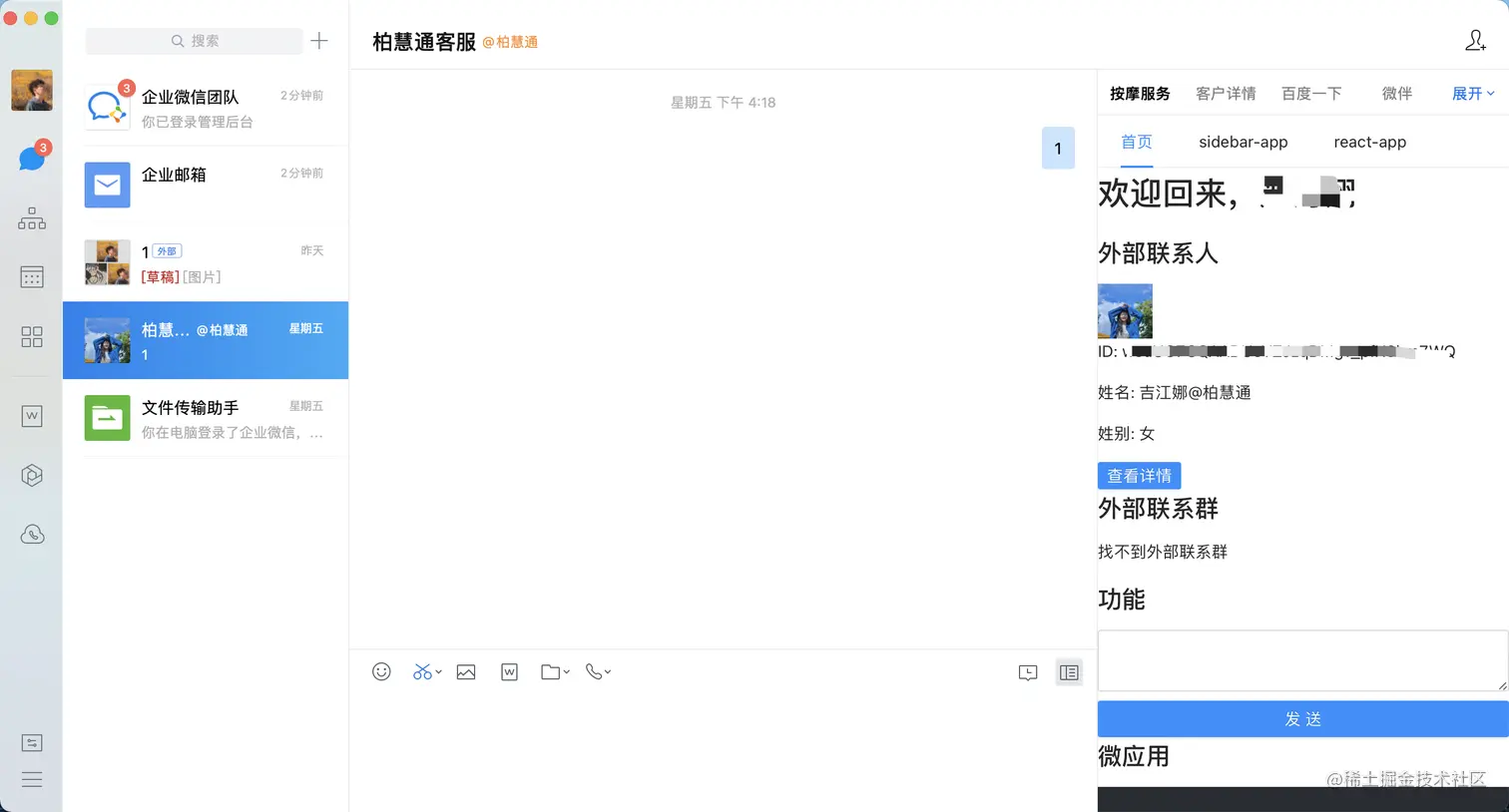Open the emoji picker in chat toolbar
This screenshot has width=1509, height=812.
point(381,672)
